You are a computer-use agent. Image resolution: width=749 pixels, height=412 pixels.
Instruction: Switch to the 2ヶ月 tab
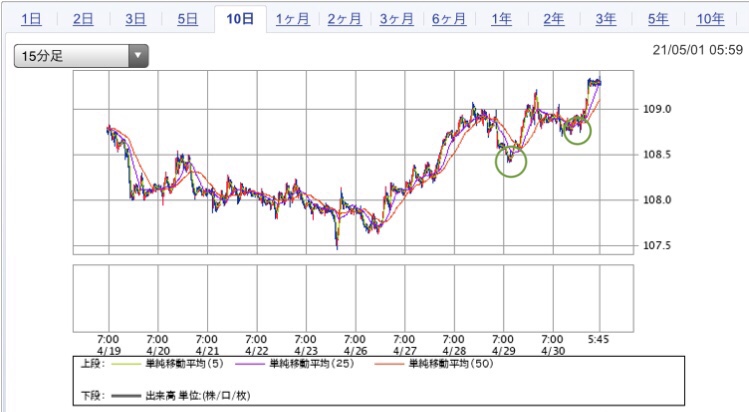(x=344, y=19)
